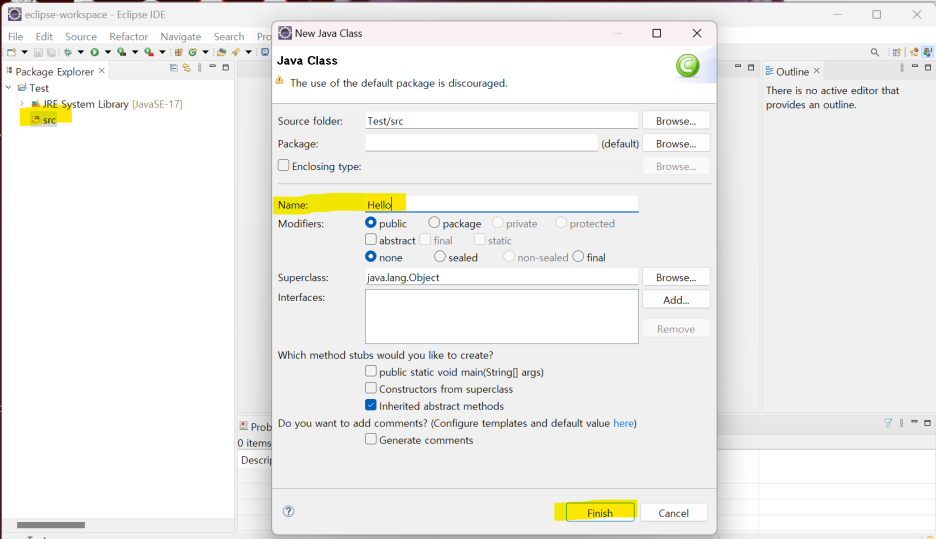
Task: Maximize the Outline view
Action: pos(928,67)
